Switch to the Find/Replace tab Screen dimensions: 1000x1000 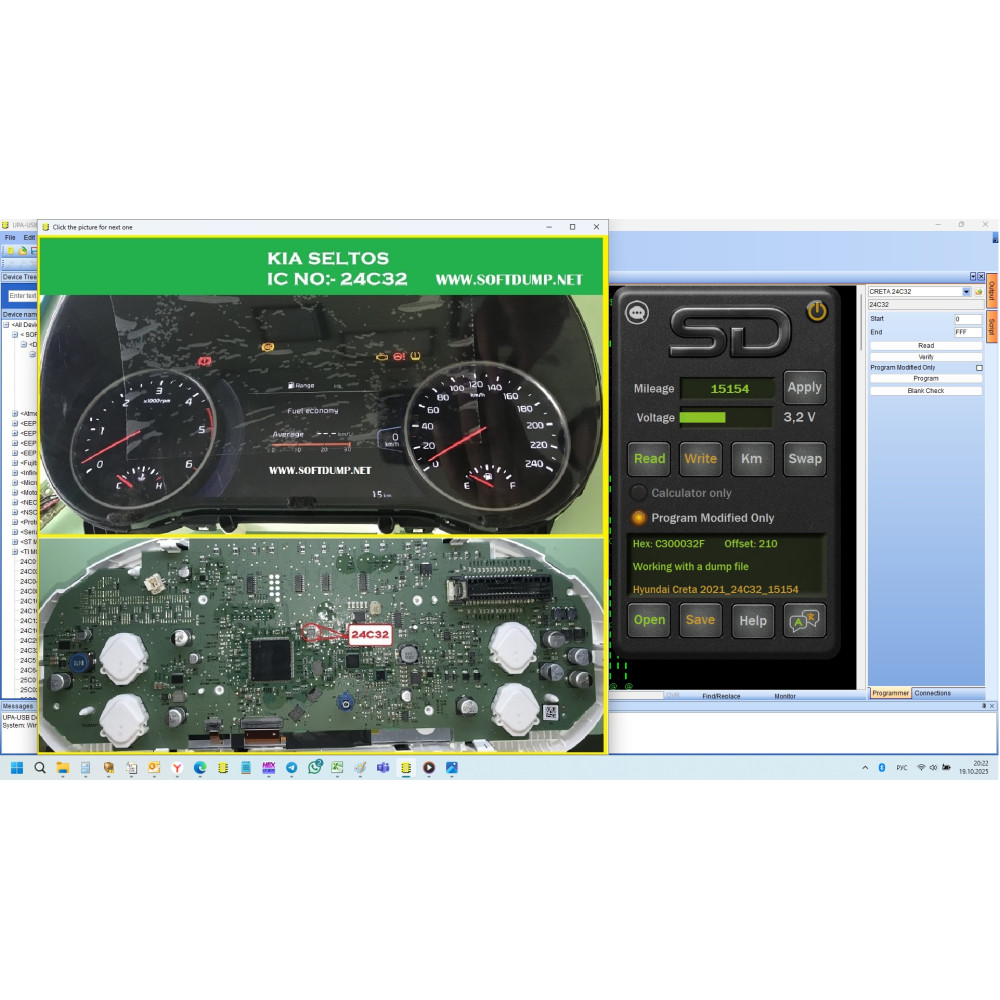click(x=721, y=696)
